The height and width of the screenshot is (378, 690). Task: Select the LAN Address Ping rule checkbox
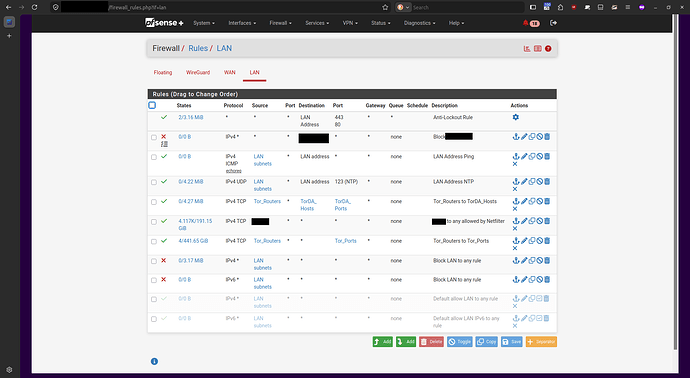pyautogui.click(x=154, y=157)
